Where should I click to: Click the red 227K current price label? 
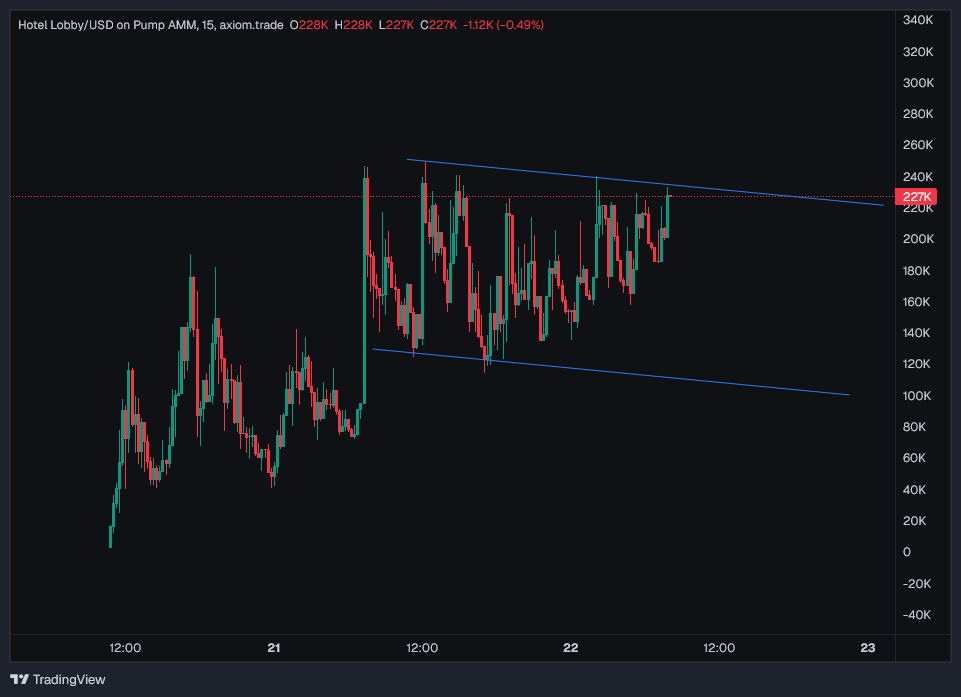click(x=916, y=197)
